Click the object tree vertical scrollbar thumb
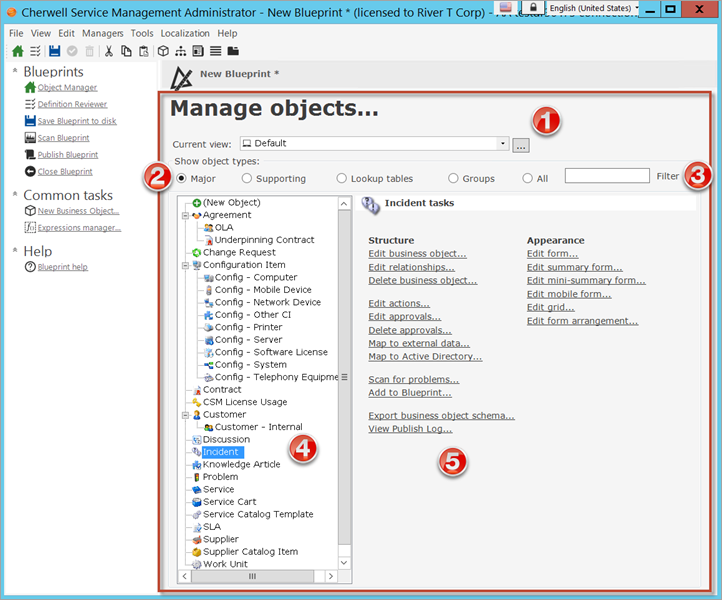Viewport: 722px width, 600px height. click(x=344, y=377)
